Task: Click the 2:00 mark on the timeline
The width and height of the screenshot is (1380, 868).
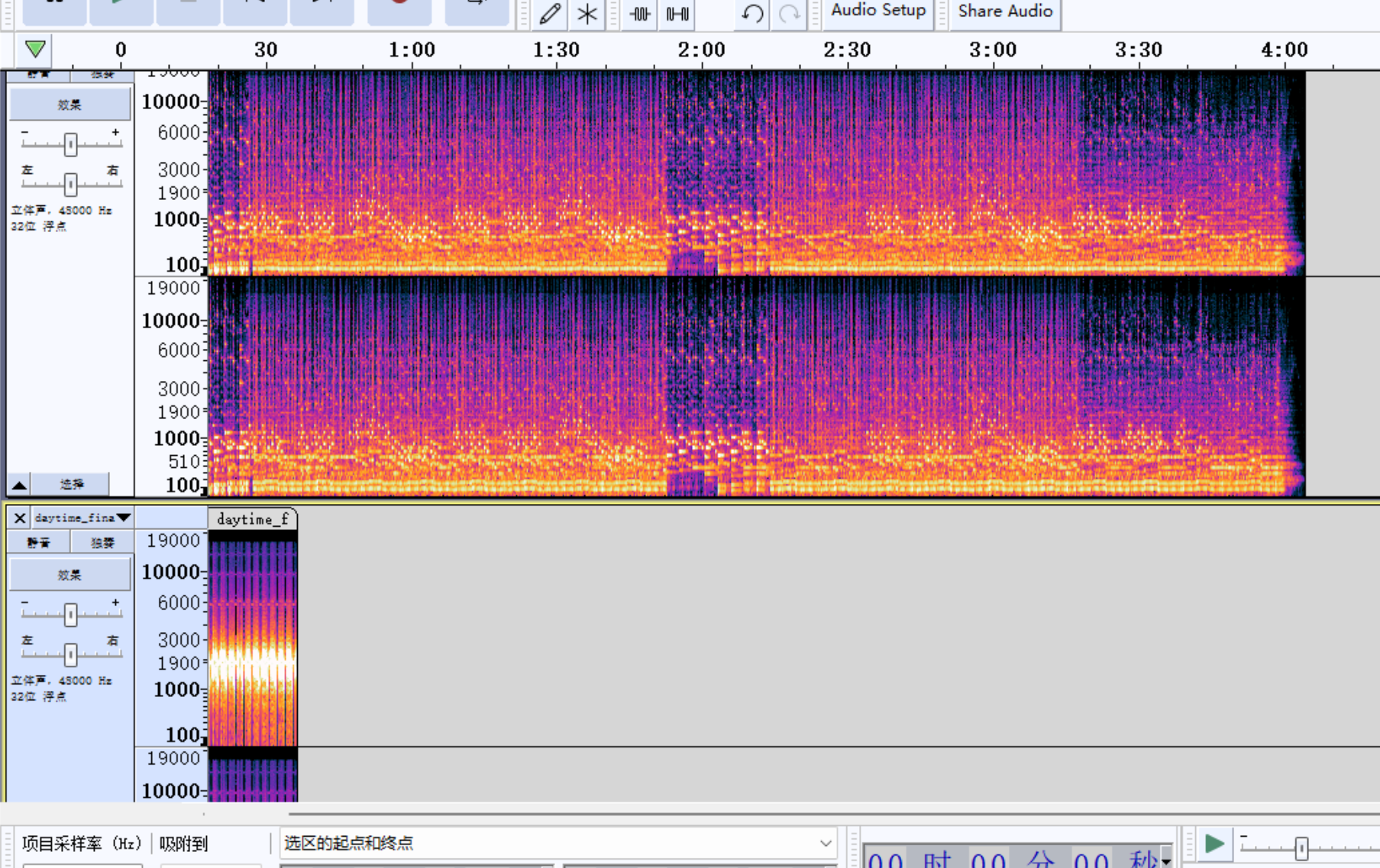Action: point(701,50)
